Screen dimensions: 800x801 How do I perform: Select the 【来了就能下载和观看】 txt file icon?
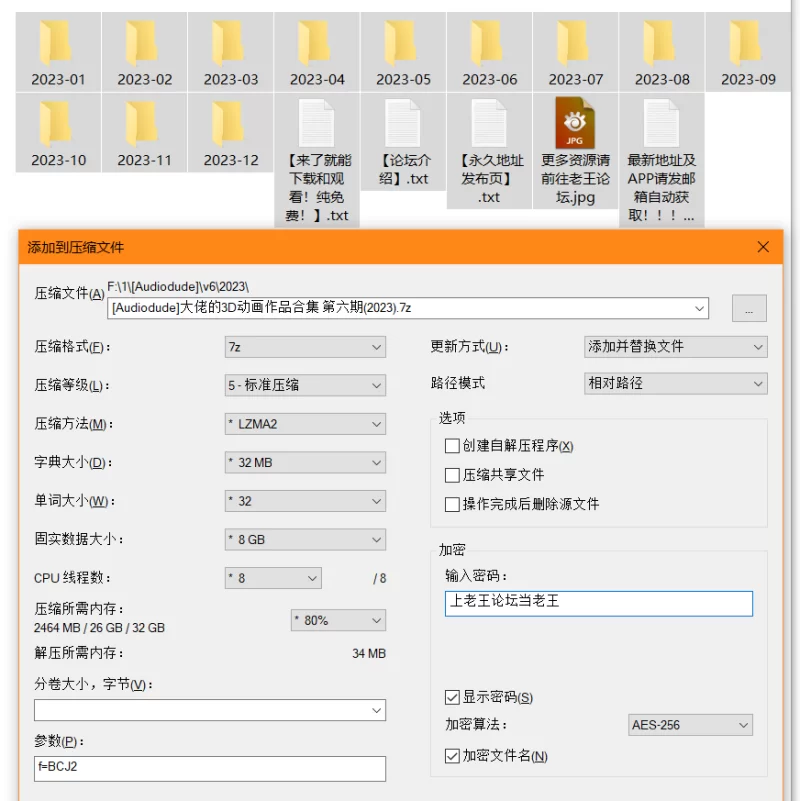coord(316,124)
